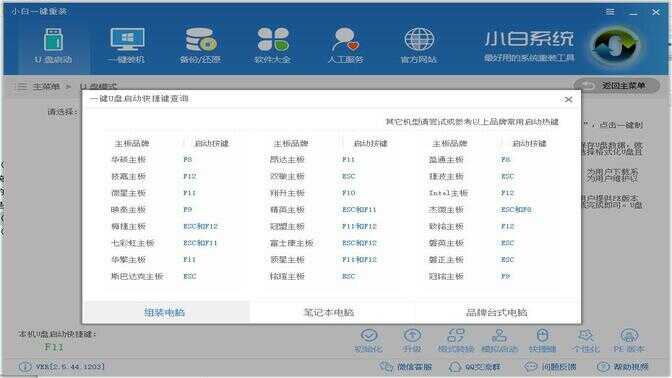672x378 pixels.
Task: Select the 顶星主板 row label
Action: tap(287, 260)
